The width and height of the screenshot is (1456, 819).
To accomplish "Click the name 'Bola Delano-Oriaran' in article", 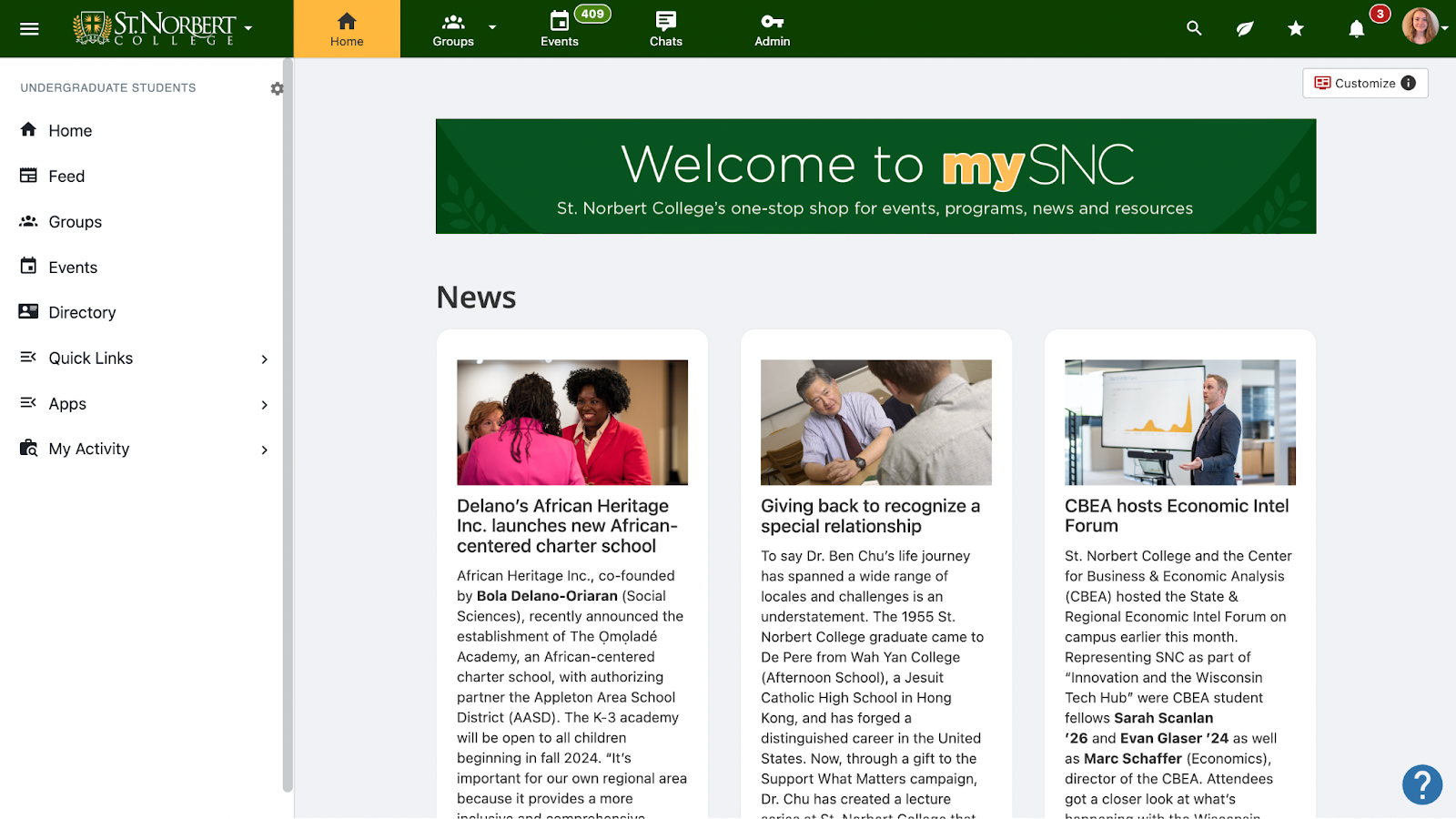I will [547, 596].
